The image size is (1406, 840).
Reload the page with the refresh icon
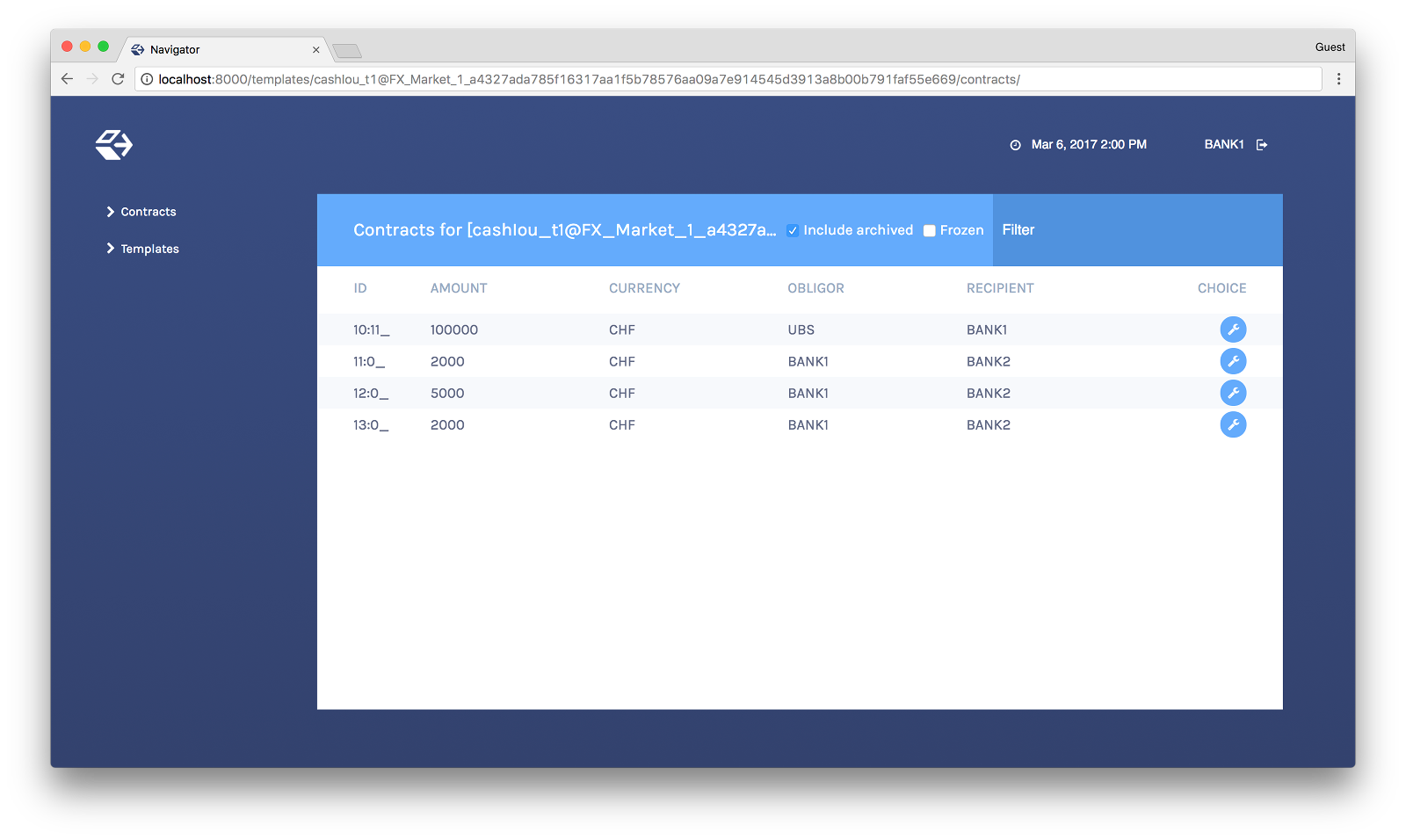(x=118, y=78)
